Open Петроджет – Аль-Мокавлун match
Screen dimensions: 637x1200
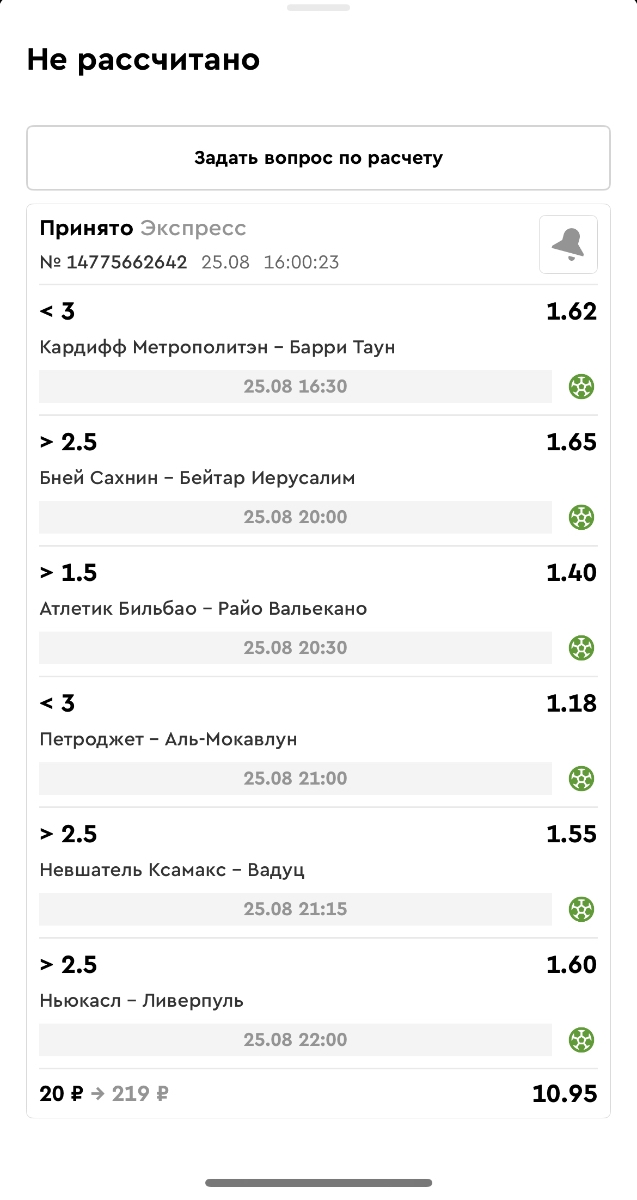point(168,740)
